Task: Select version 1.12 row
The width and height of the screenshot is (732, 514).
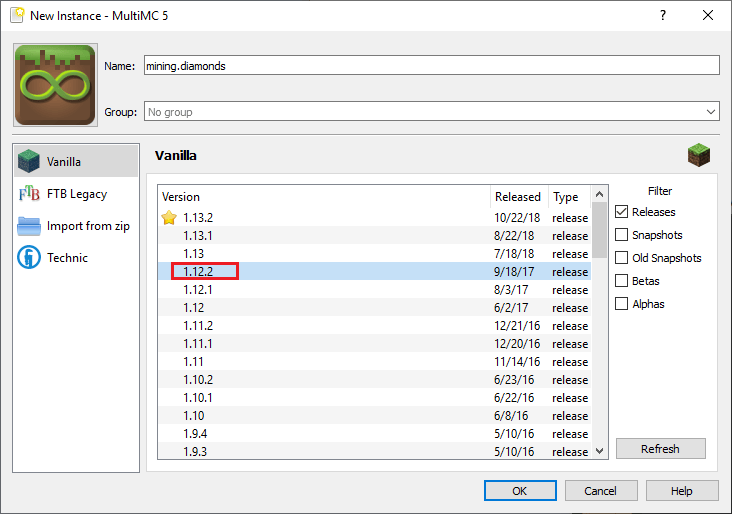Action: point(375,307)
